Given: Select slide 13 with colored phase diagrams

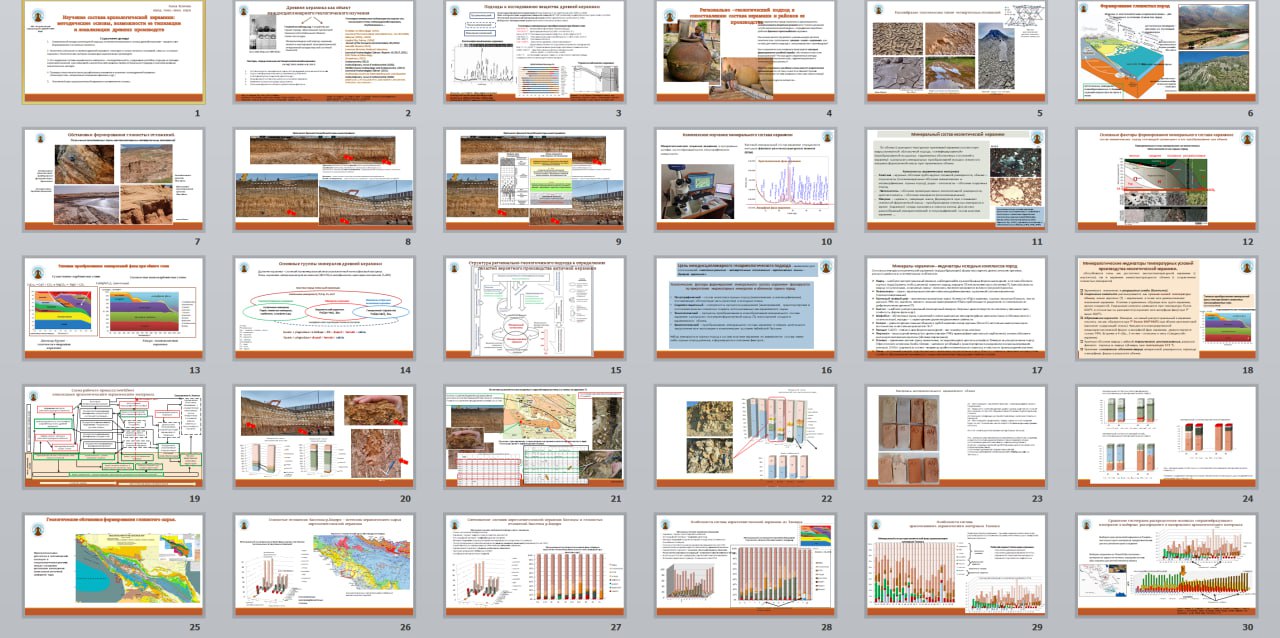Looking at the screenshot, I should tap(113, 308).
